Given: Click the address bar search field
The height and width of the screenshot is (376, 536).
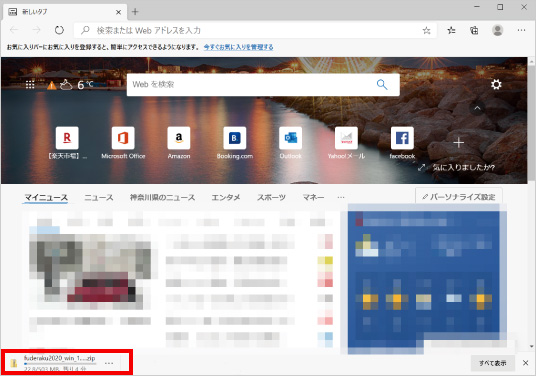Looking at the screenshot, I should pyautogui.click(x=255, y=30).
